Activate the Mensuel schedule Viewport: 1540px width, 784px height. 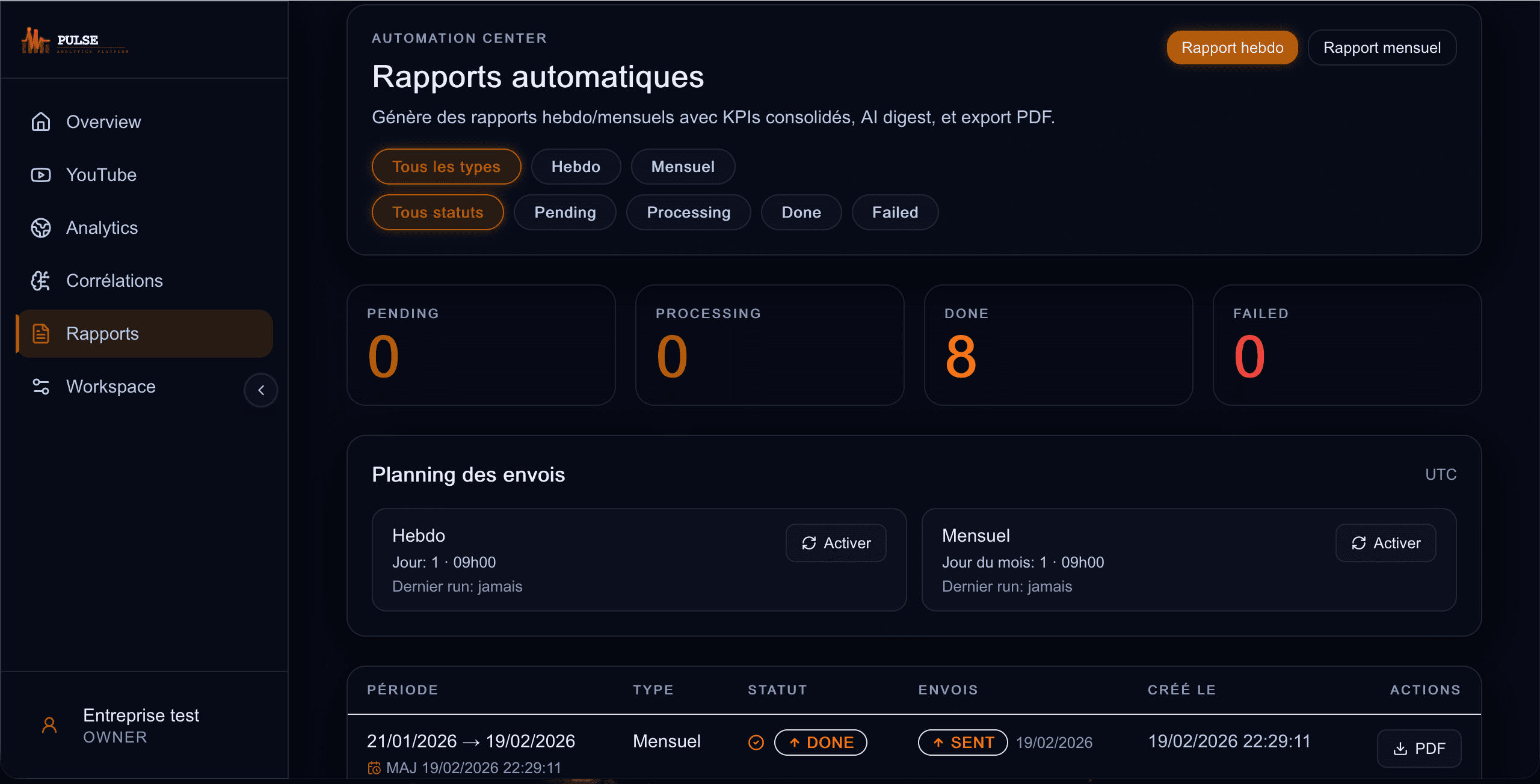pyautogui.click(x=1385, y=543)
